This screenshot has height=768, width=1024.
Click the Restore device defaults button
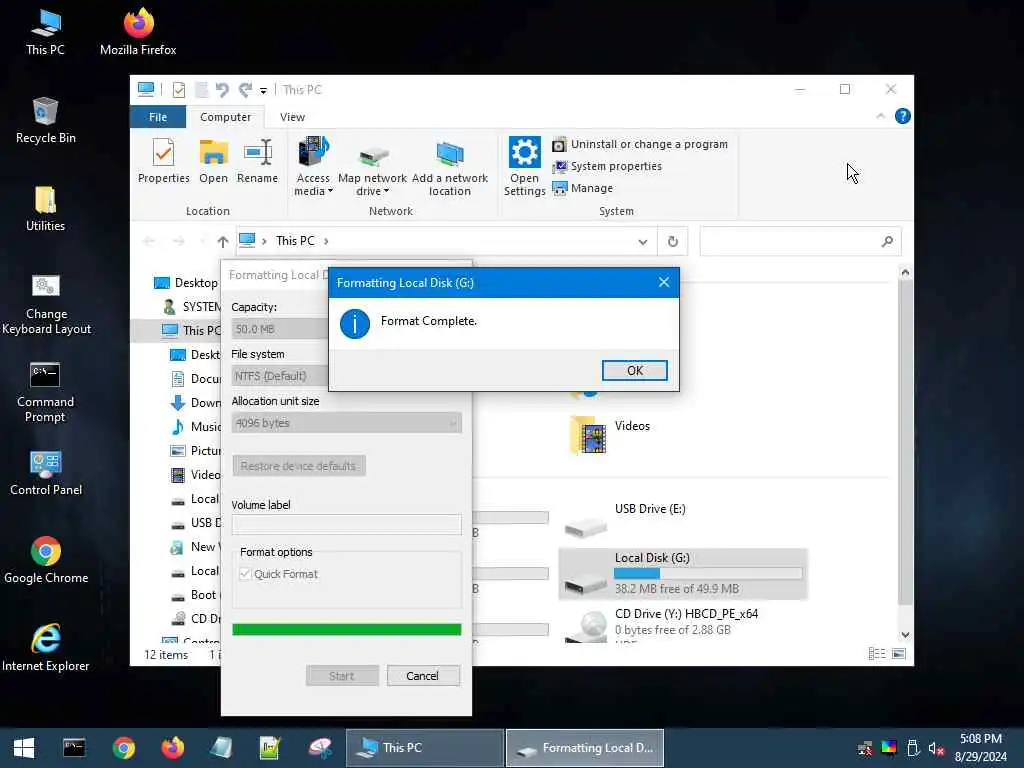pyautogui.click(x=298, y=466)
